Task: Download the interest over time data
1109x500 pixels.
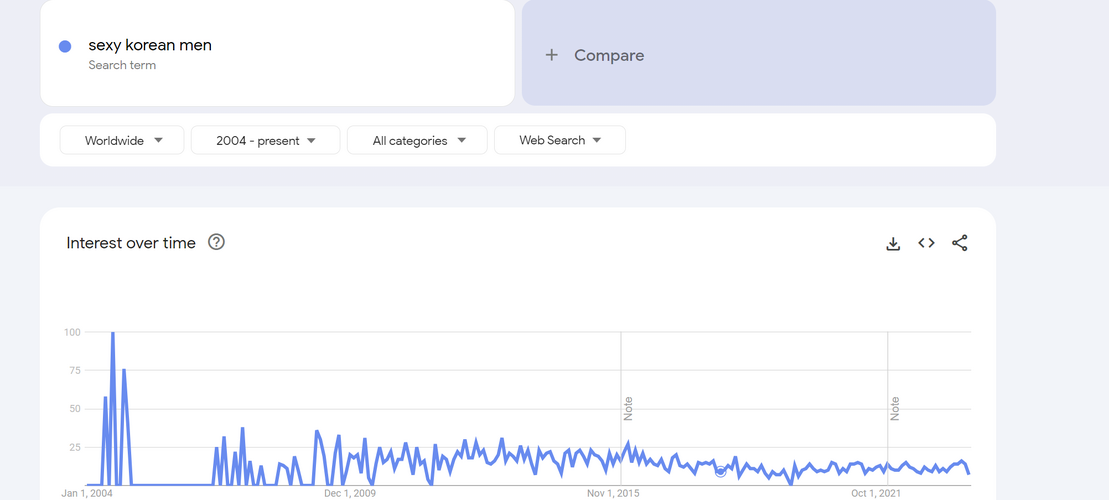Action: tap(893, 243)
